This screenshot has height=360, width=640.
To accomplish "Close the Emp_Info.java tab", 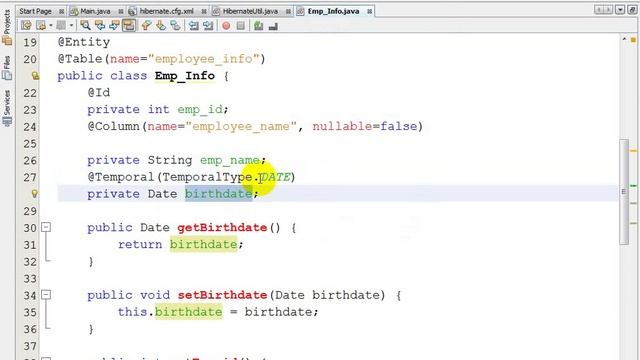I will [x=369, y=11].
